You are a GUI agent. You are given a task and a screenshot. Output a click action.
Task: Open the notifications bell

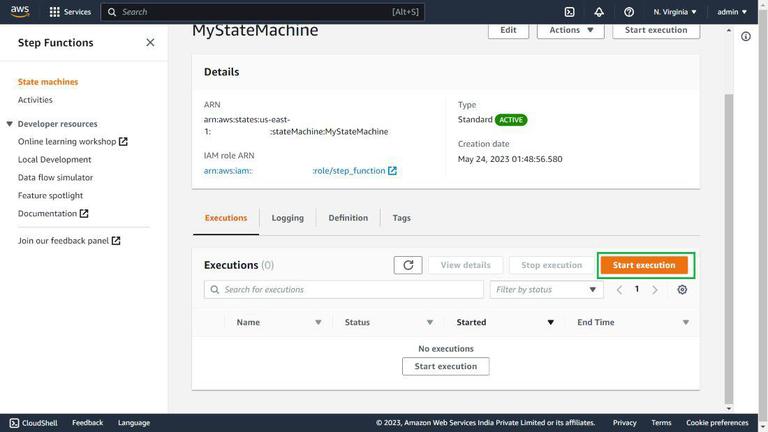tap(599, 12)
